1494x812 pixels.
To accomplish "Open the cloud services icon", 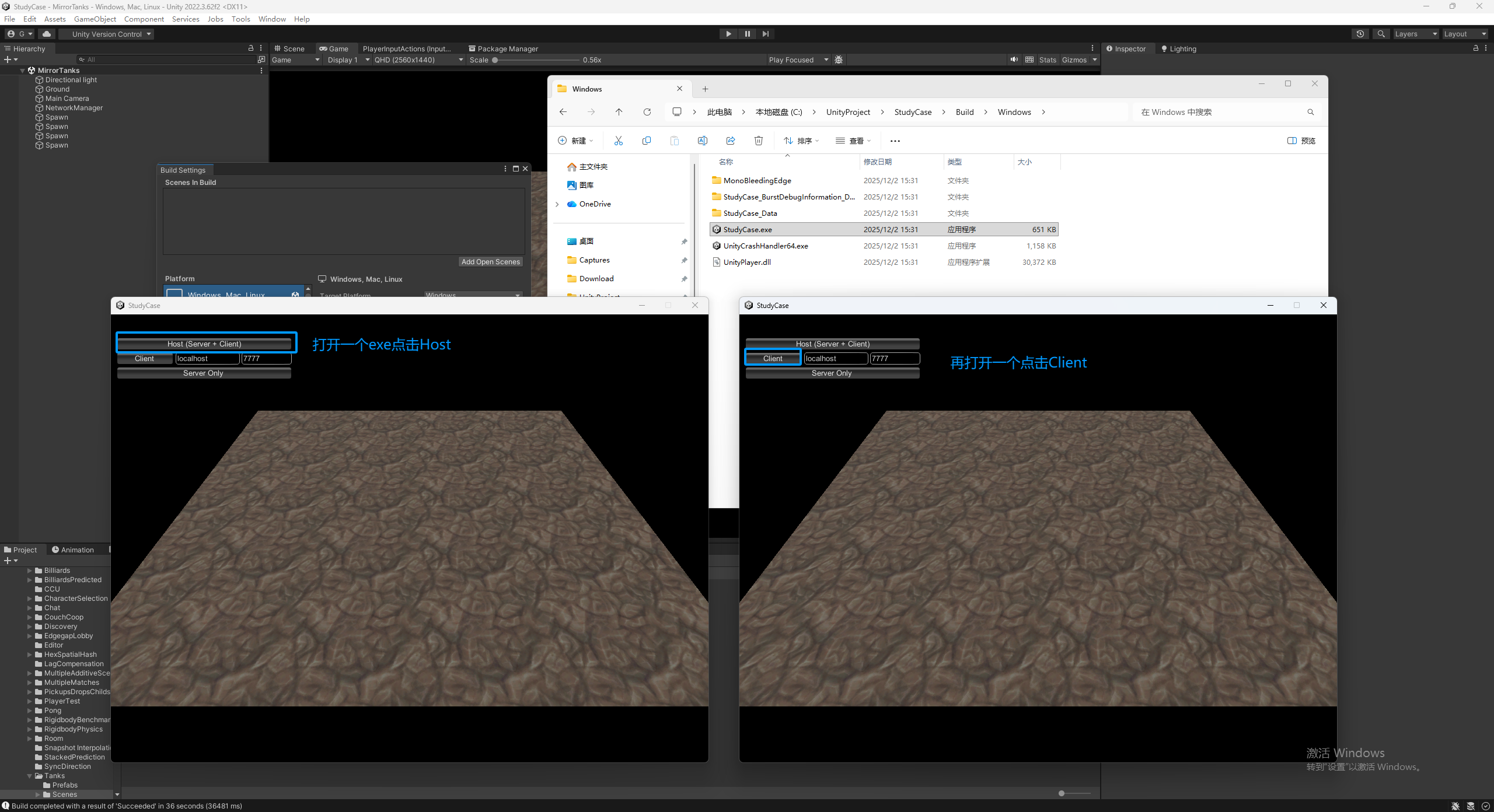I will 47,34.
